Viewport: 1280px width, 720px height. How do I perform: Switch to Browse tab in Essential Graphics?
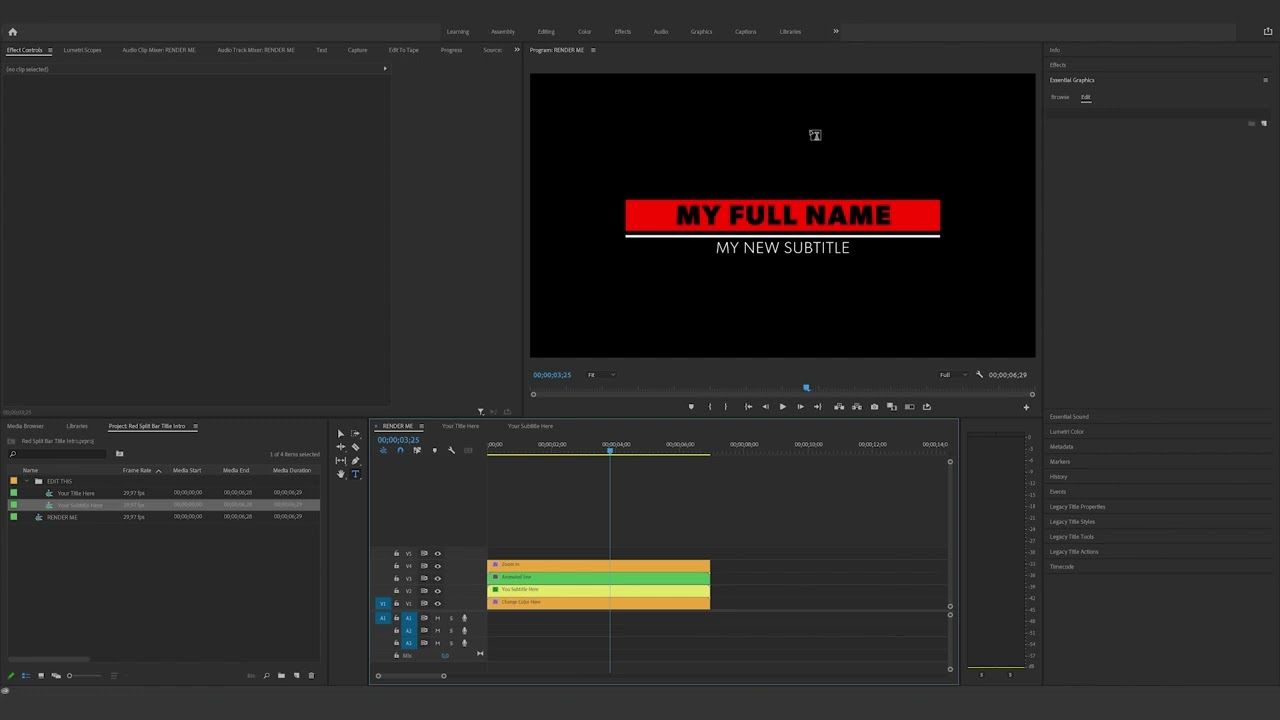click(1060, 97)
